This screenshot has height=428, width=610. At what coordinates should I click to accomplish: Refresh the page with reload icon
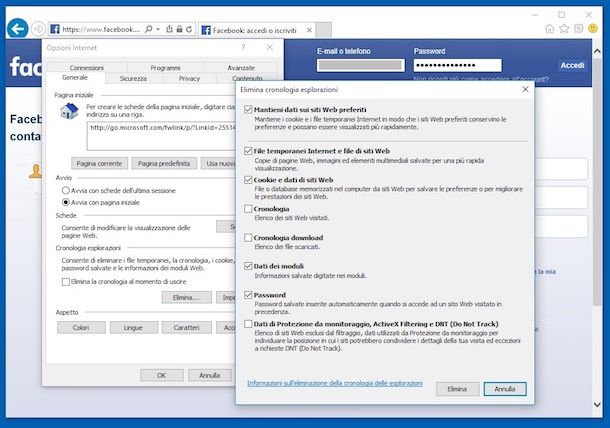point(189,29)
